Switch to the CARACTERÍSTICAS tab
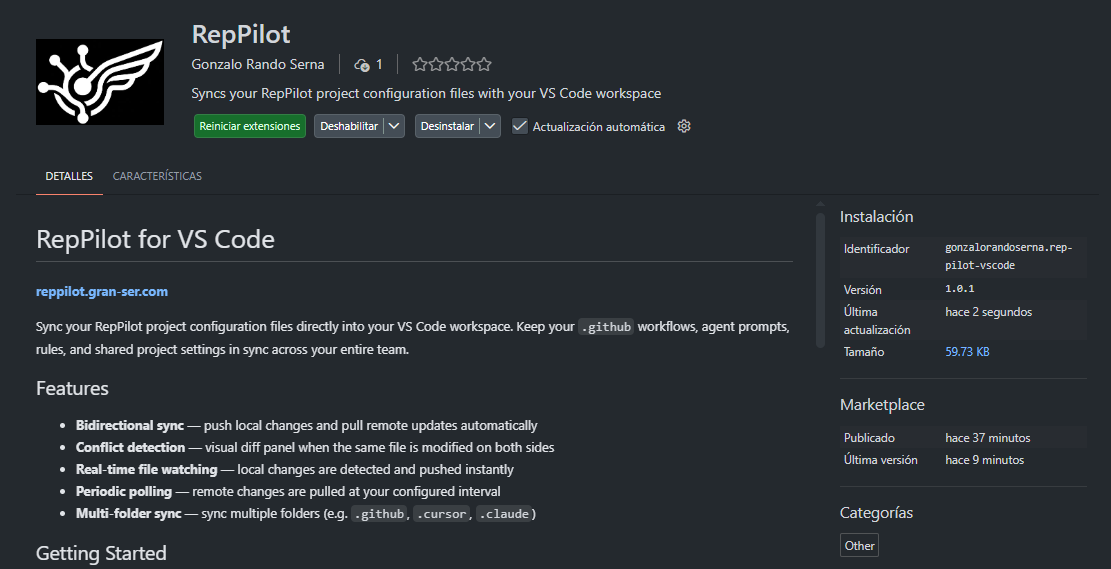The height and width of the screenshot is (569, 1111). point(157,176)
